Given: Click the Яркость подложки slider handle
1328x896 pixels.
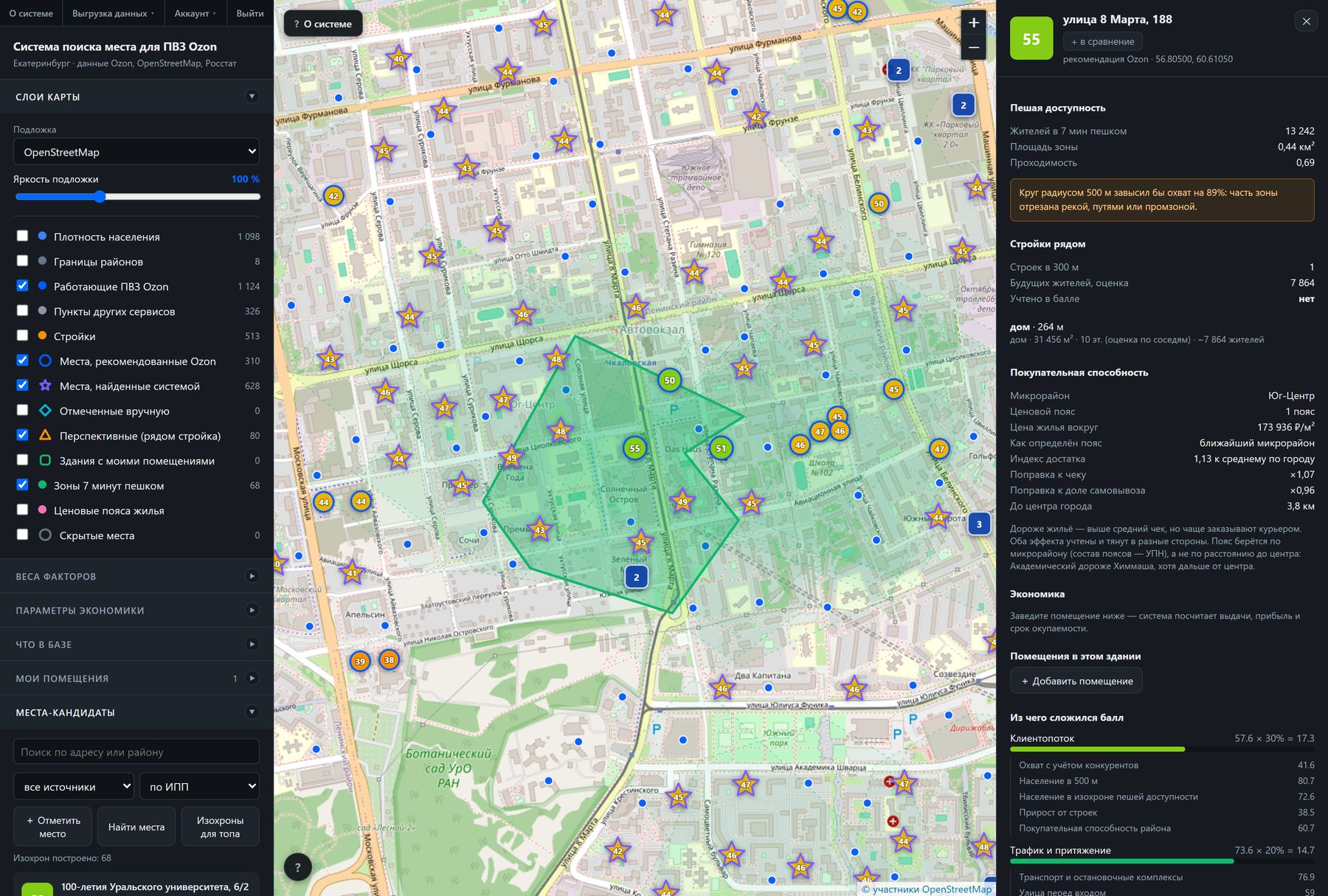Looking at the screenshot, I should (100, 196).
